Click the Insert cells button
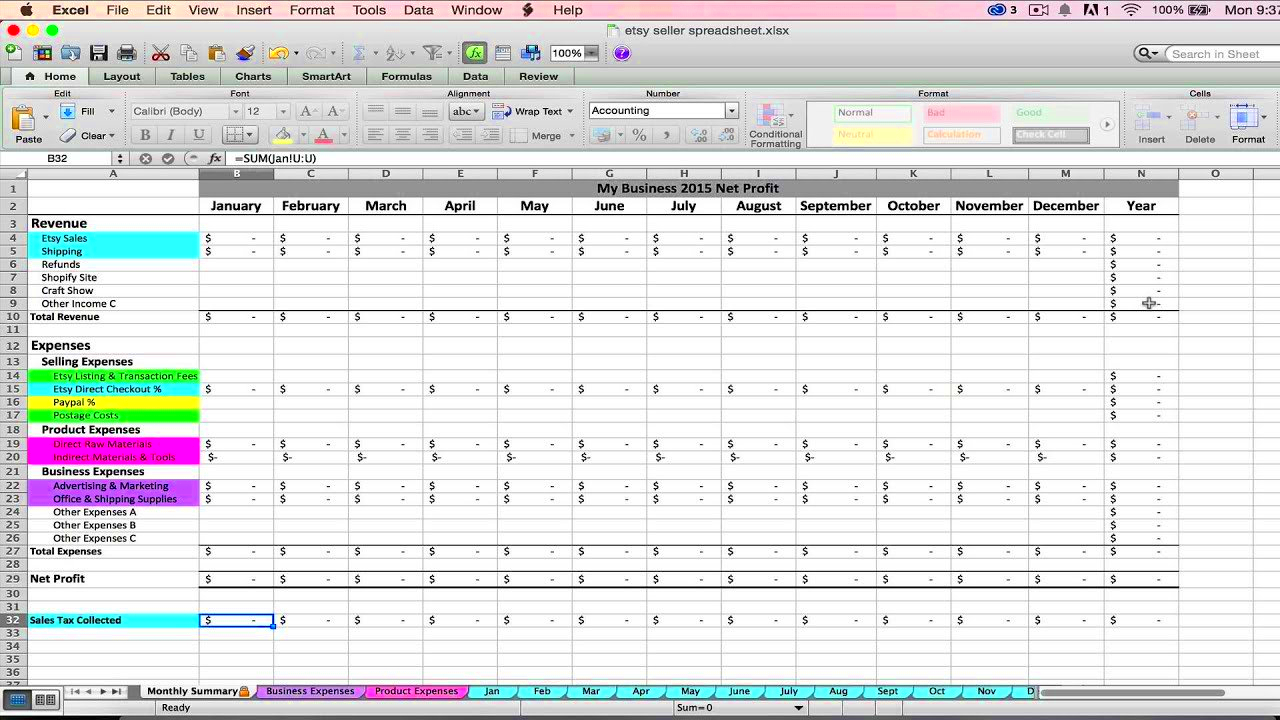1280x720 pixels. click(x=1151, y=124)
